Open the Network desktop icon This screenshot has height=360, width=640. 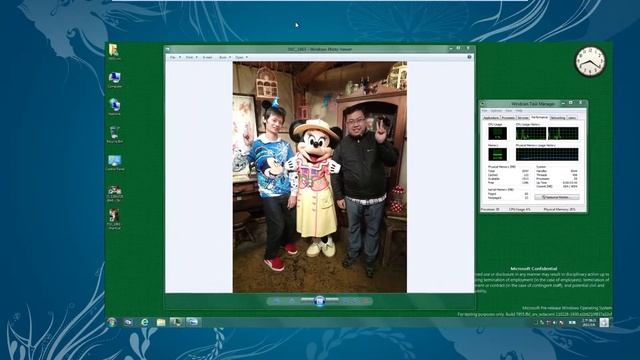(115, 107)
